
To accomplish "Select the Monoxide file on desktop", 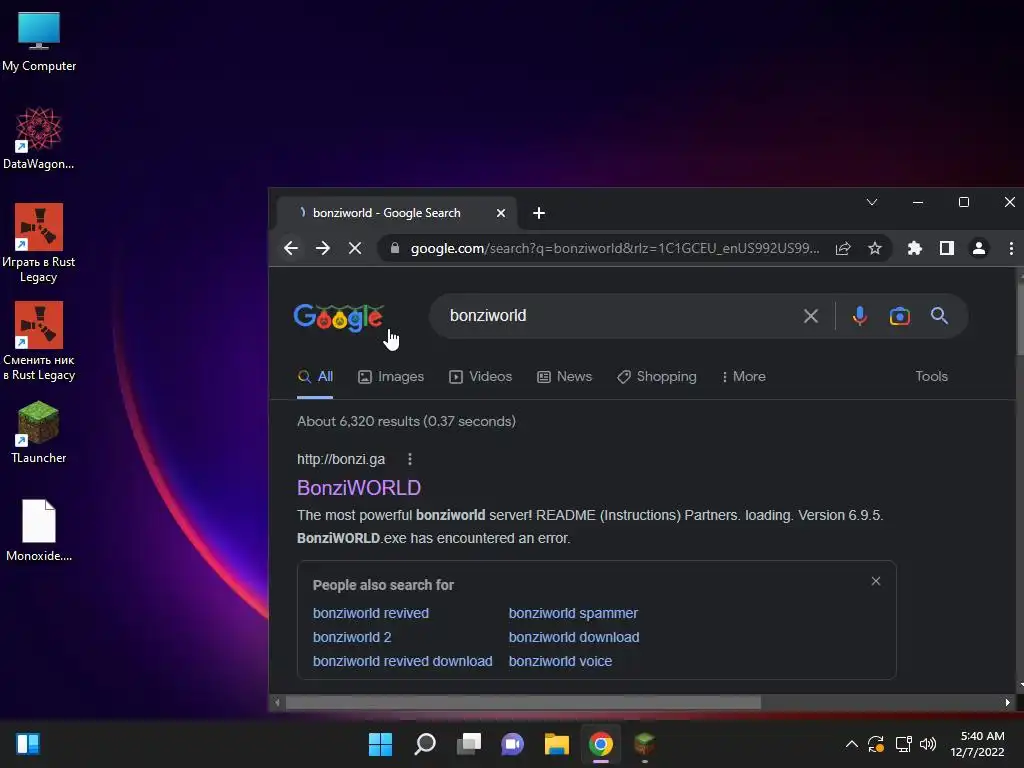I will [39, 530].
